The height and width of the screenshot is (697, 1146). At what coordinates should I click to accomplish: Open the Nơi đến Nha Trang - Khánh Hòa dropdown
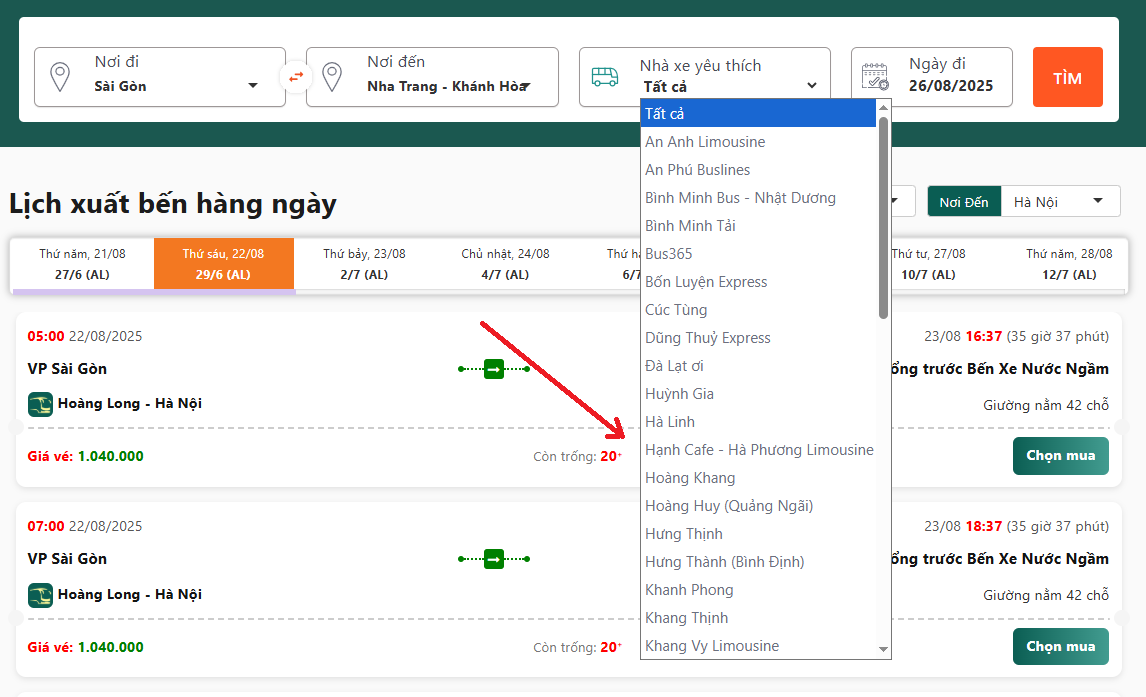433,77
